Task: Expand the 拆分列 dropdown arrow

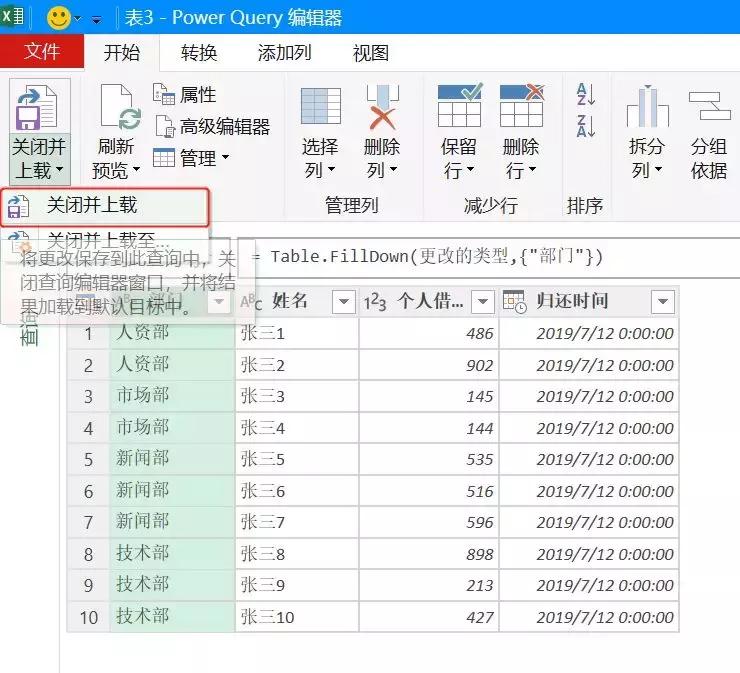Action: (x=659, y=169)
